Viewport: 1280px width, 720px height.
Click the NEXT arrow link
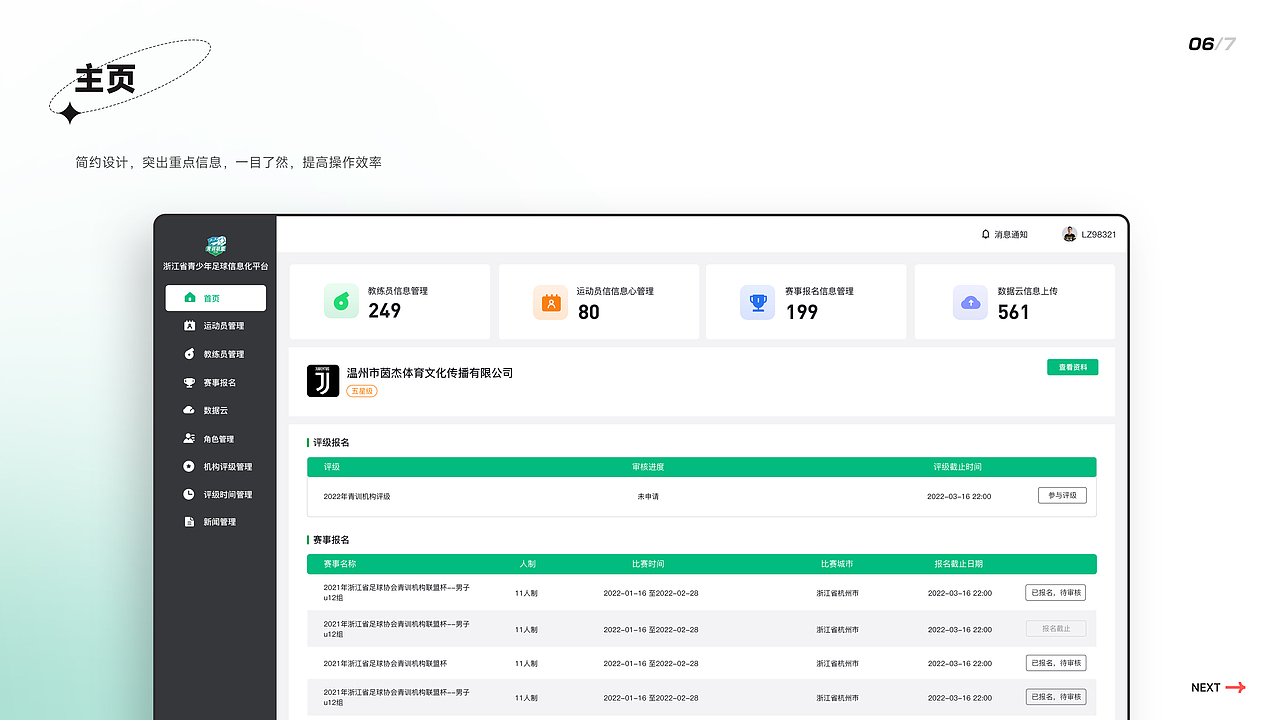click(1218, 687)
